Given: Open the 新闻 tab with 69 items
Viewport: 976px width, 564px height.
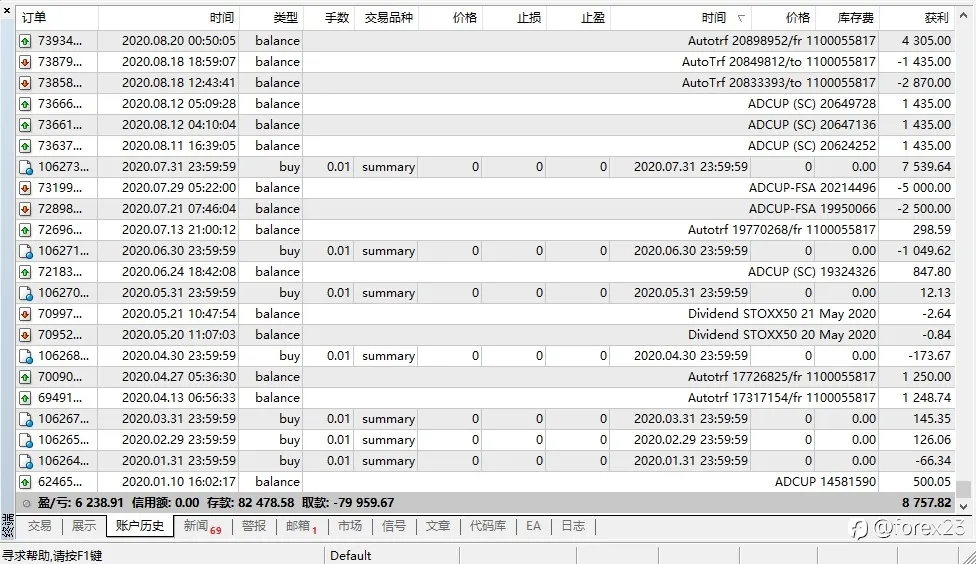Looking at the screenshot, I should (202, 527).
